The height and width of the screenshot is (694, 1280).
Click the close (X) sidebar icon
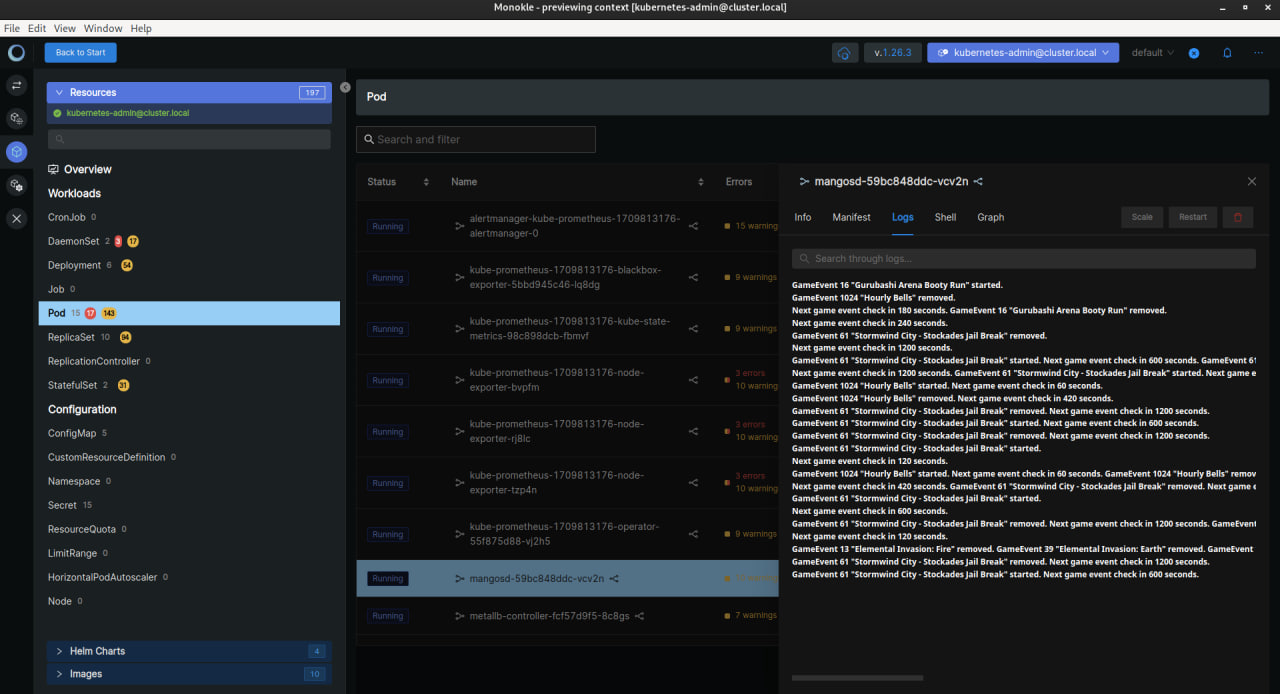(16, 218)
